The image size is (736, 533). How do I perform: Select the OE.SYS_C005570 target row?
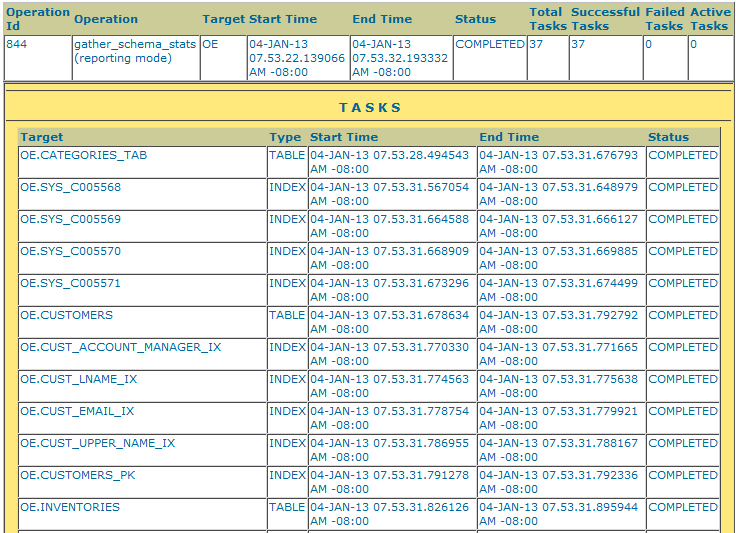point(71,252)
